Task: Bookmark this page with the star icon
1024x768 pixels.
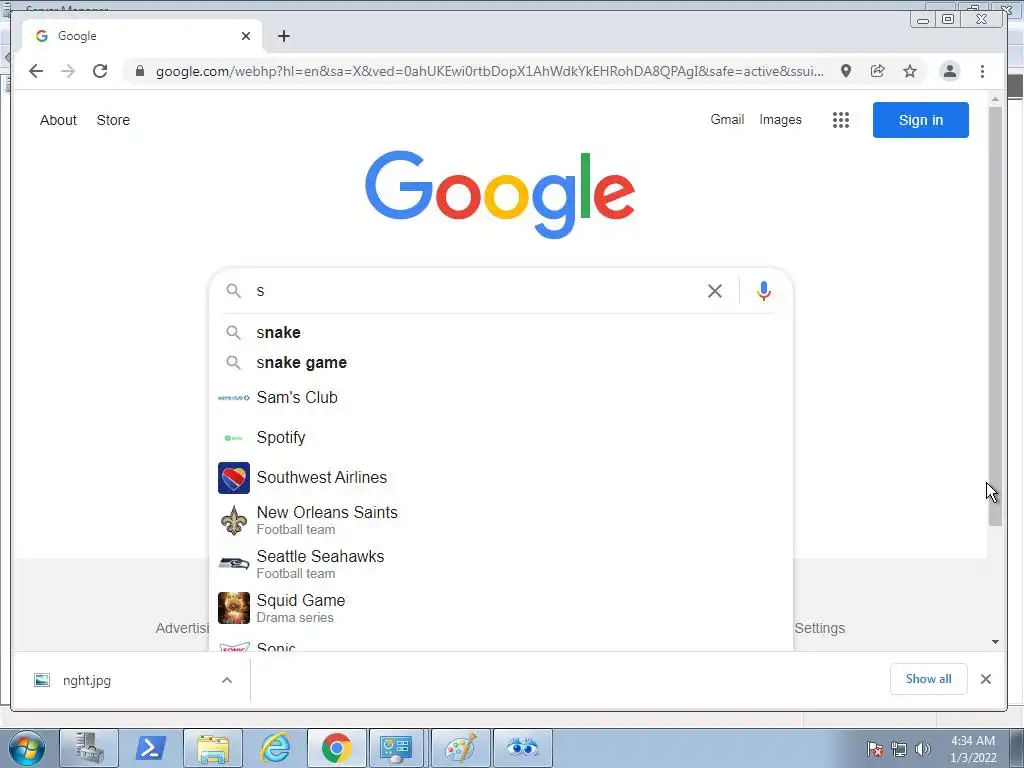Action: [910, 71]
